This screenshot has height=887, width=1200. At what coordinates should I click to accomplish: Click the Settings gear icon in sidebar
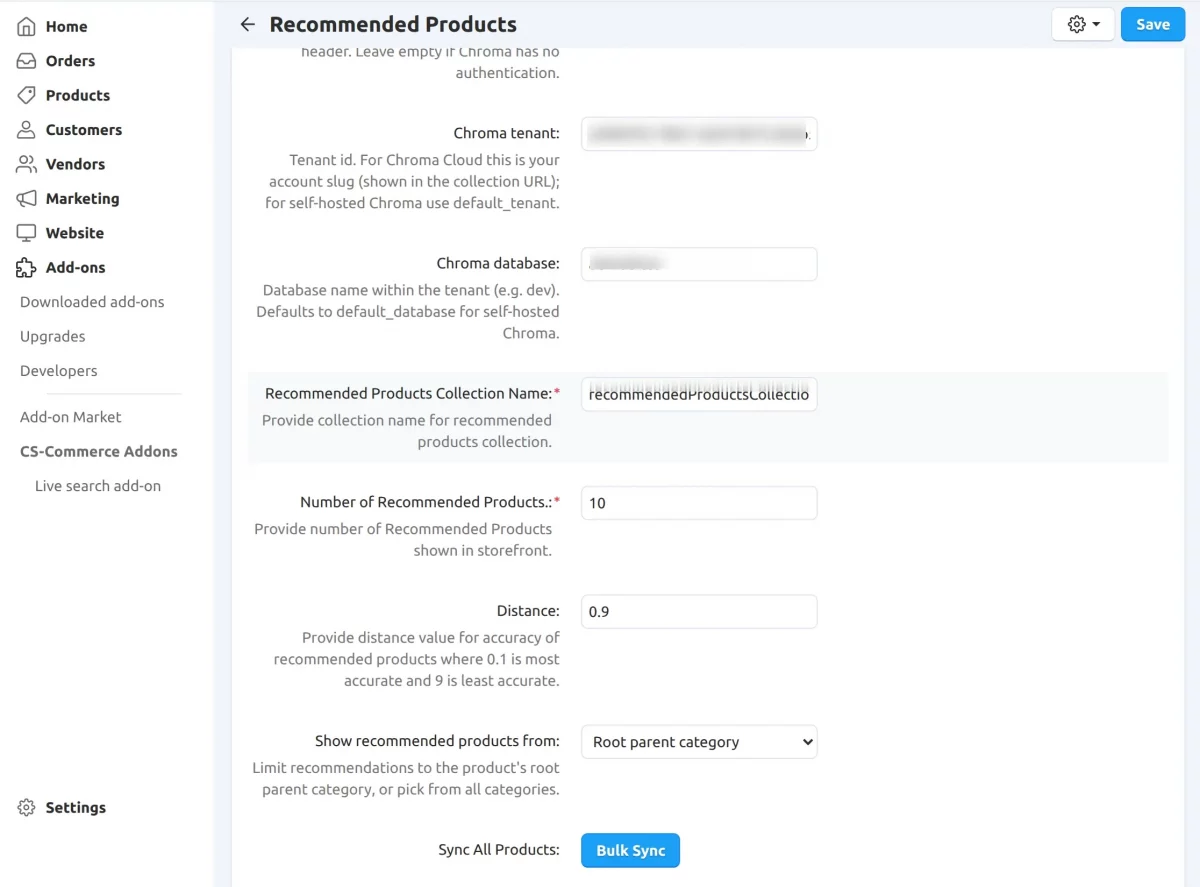coord(26,808)
